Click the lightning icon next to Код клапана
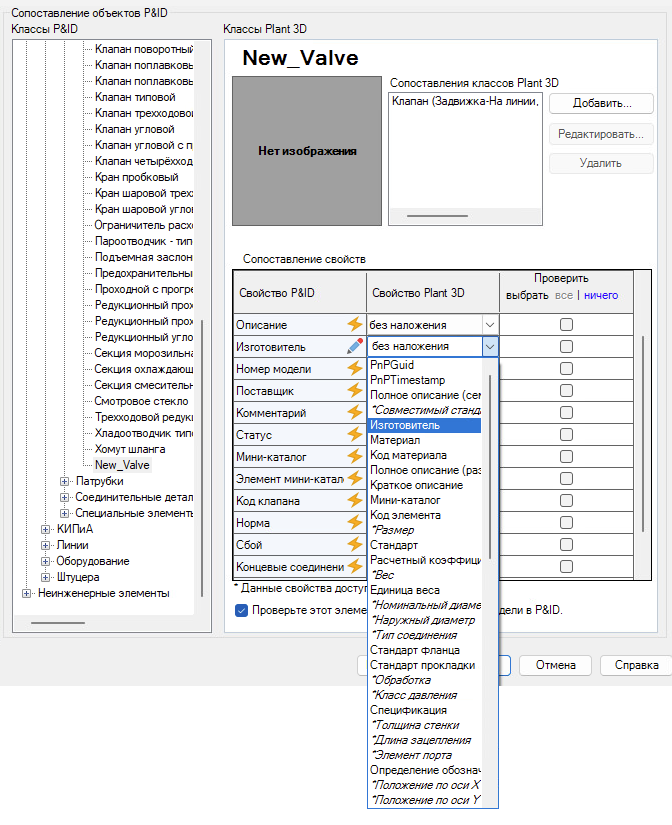Image resolution: width=672 pixels, height=825 pixels. point(355,500)
